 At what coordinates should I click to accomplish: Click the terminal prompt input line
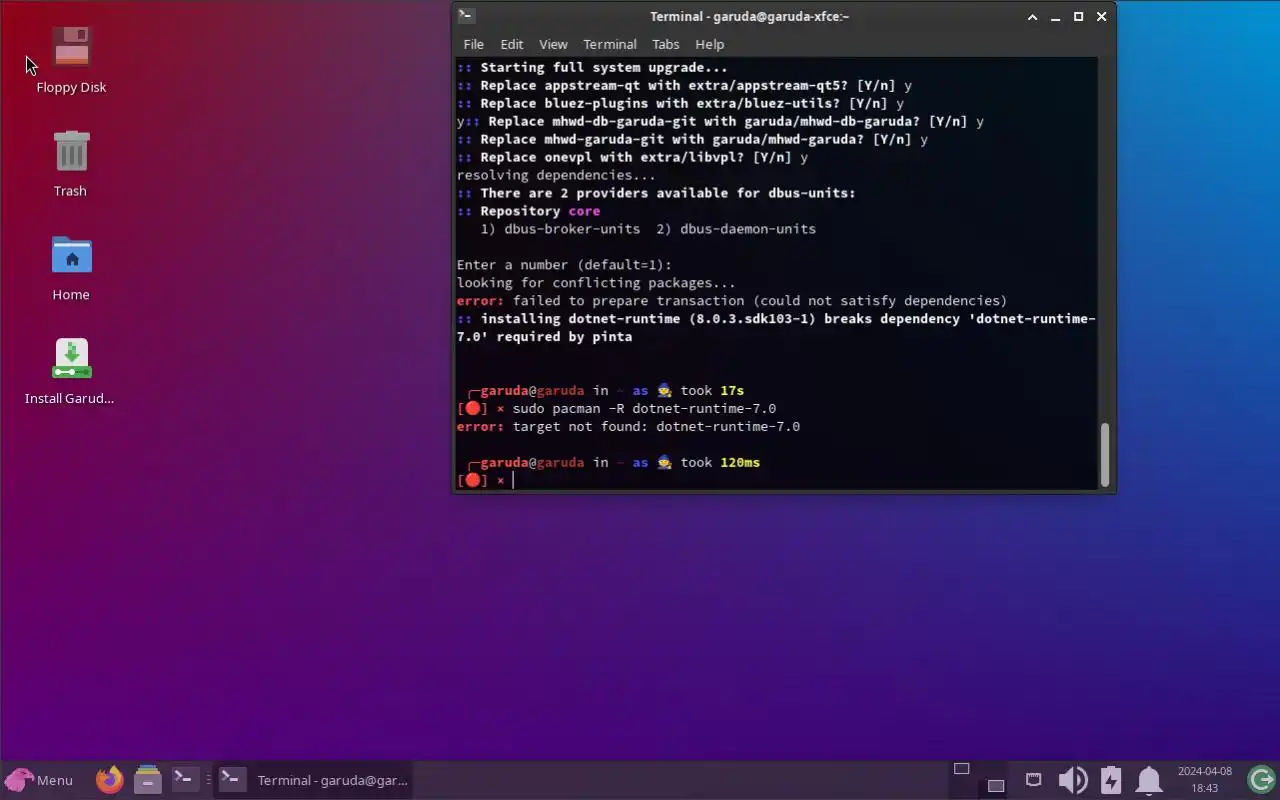coord(776,480)
